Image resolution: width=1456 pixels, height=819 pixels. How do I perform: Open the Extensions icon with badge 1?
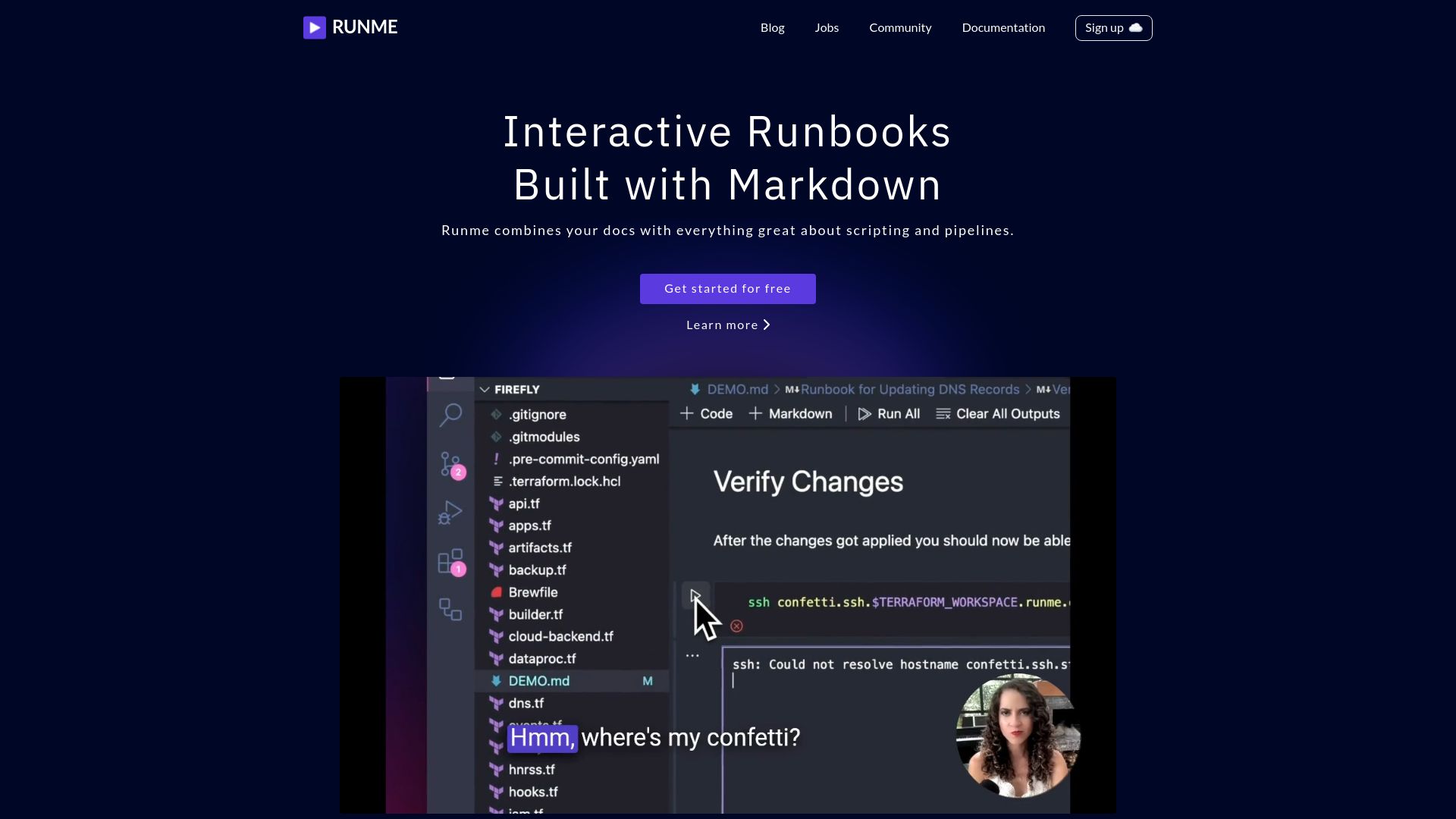(452, 563)
